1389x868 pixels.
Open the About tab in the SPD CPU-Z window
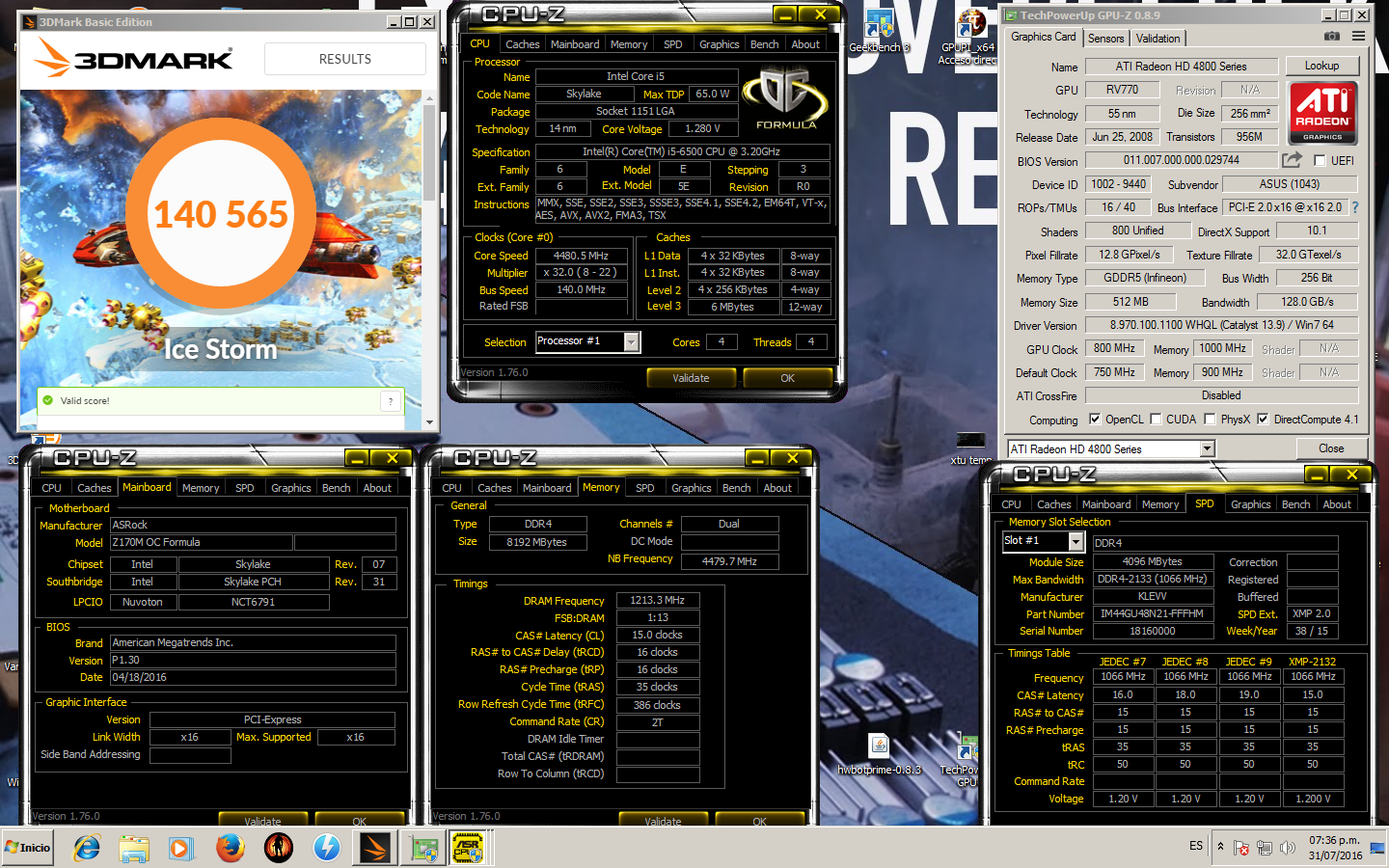[x=1337, y=504]
